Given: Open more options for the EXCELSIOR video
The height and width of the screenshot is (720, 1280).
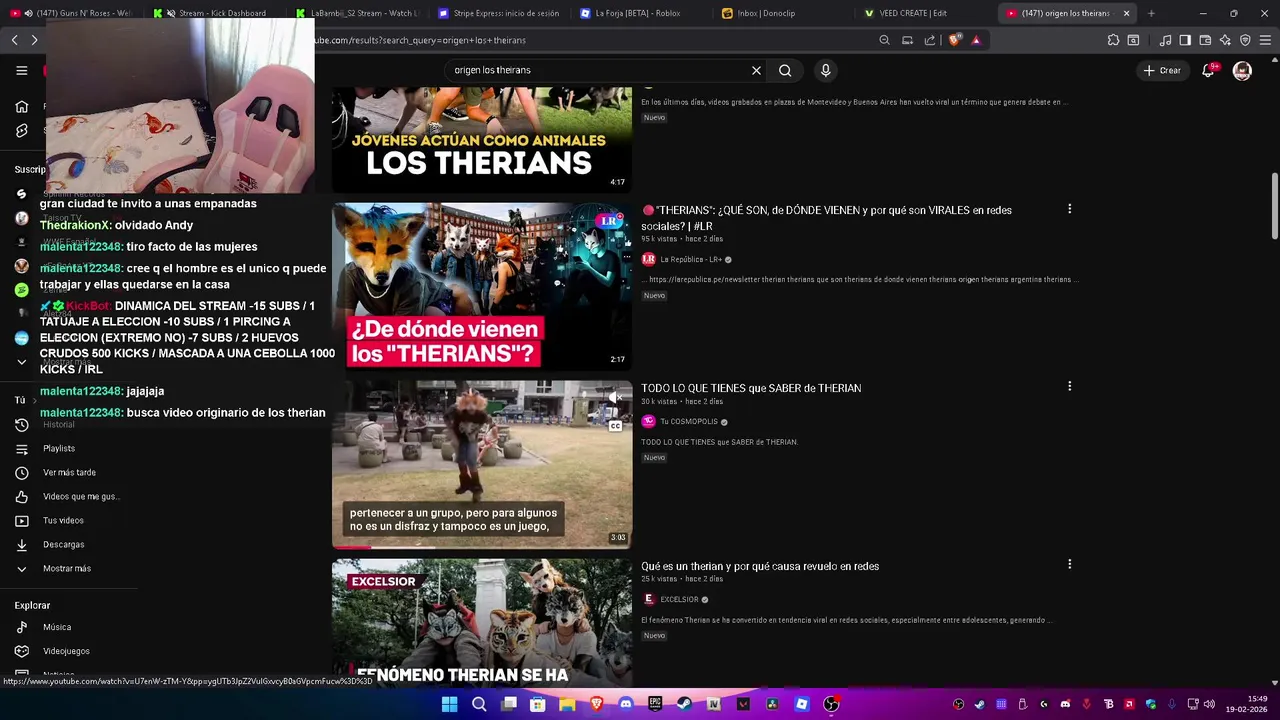Looking at the screenshot, I should [1069, 564].
